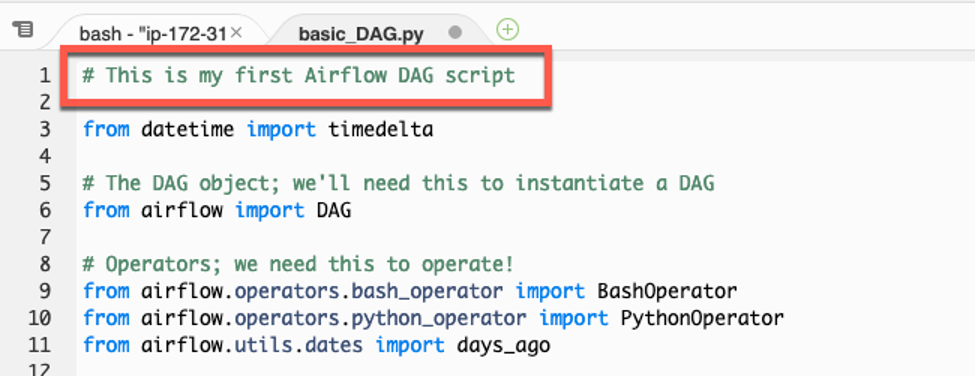Viewport: 977px width, 377px height.
Task: Click 'days_ago' in line 11
Action: click(x=503, y=345)
